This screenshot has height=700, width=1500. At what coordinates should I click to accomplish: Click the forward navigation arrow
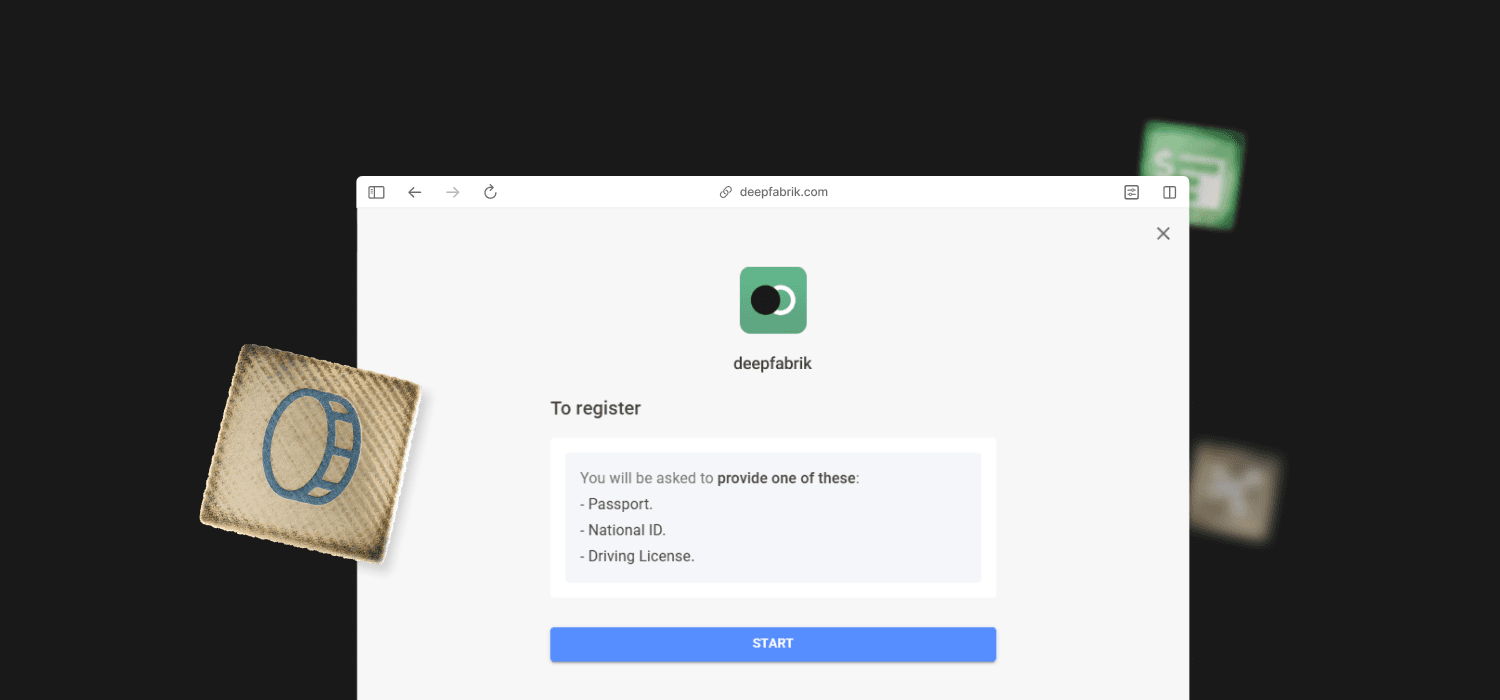pos(452,192)
